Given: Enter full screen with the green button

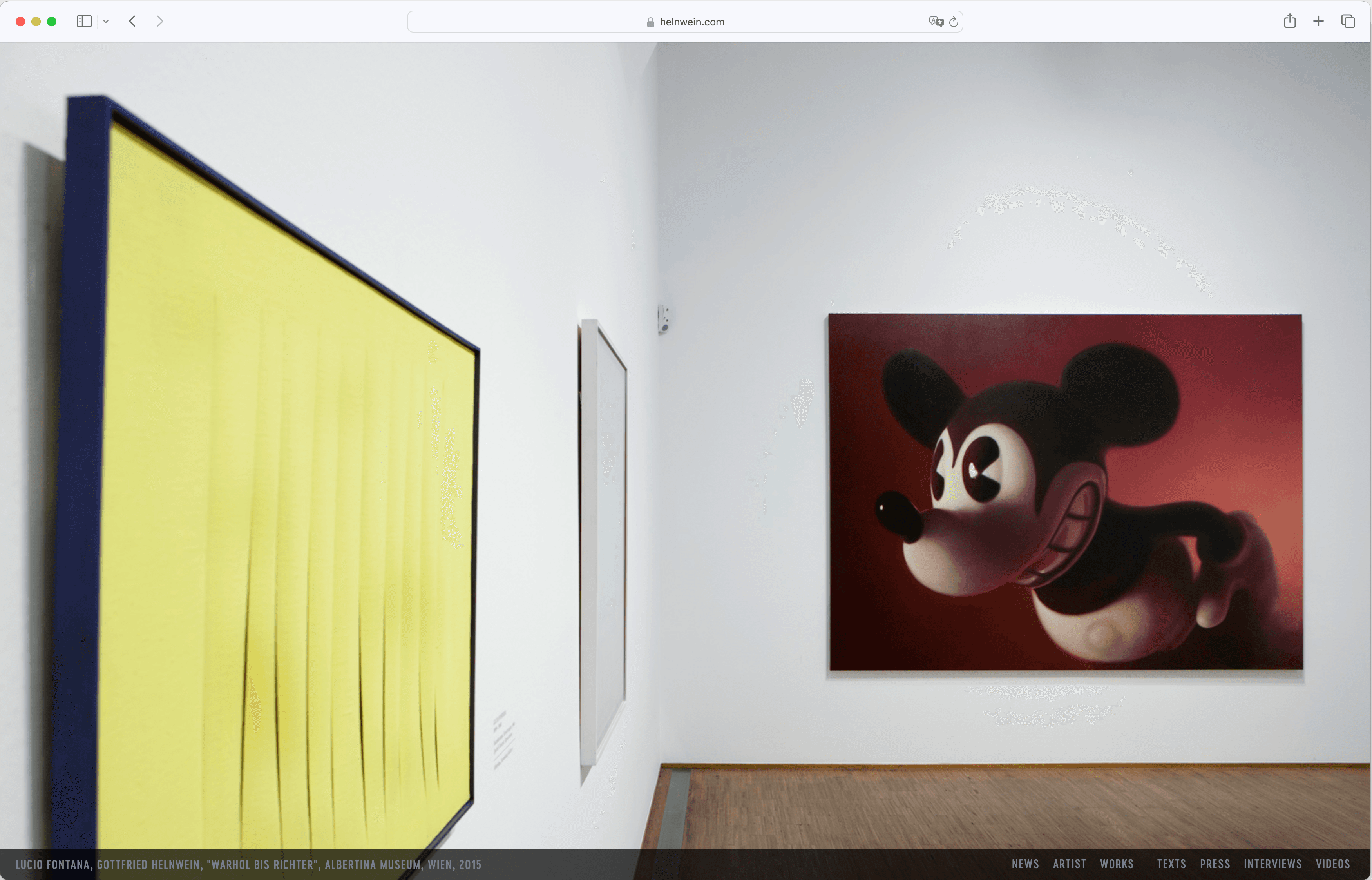Looking at the screenshot, I should [x=52, y=21].
